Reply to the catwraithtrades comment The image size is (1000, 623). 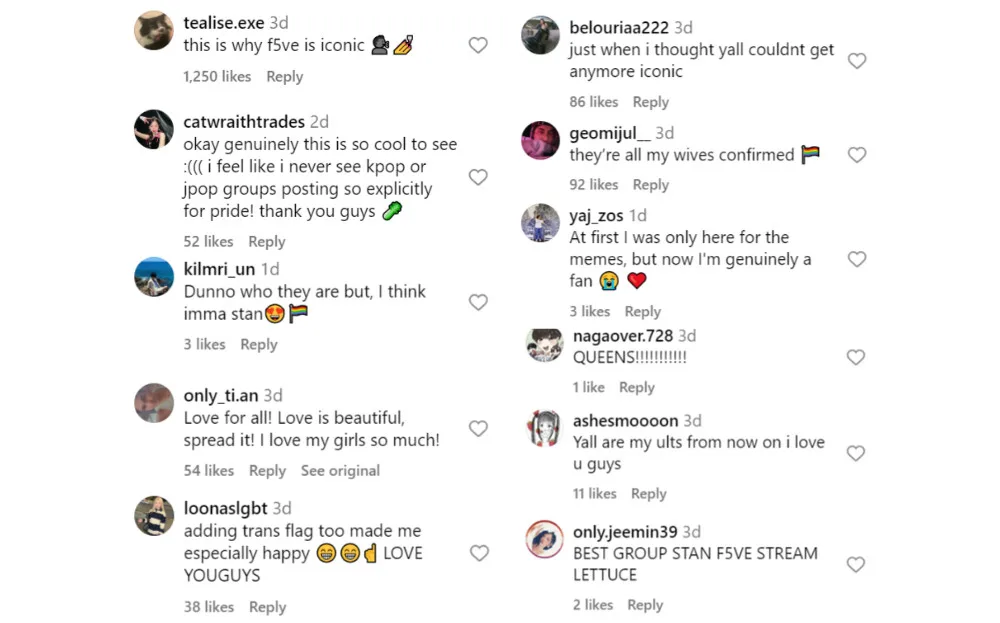[267, 242]
